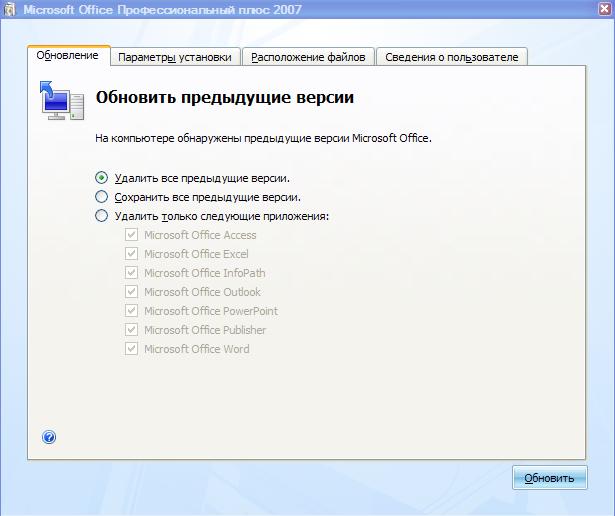
Task: Toggle Microsoft Office PowerPoint checkbox
Action: tap(131, 311)
